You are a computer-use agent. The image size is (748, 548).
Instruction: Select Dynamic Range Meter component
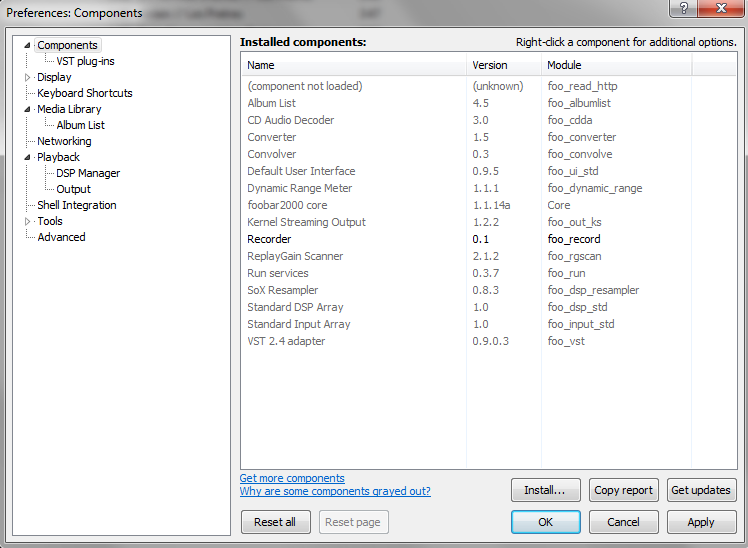coord(488,188)
